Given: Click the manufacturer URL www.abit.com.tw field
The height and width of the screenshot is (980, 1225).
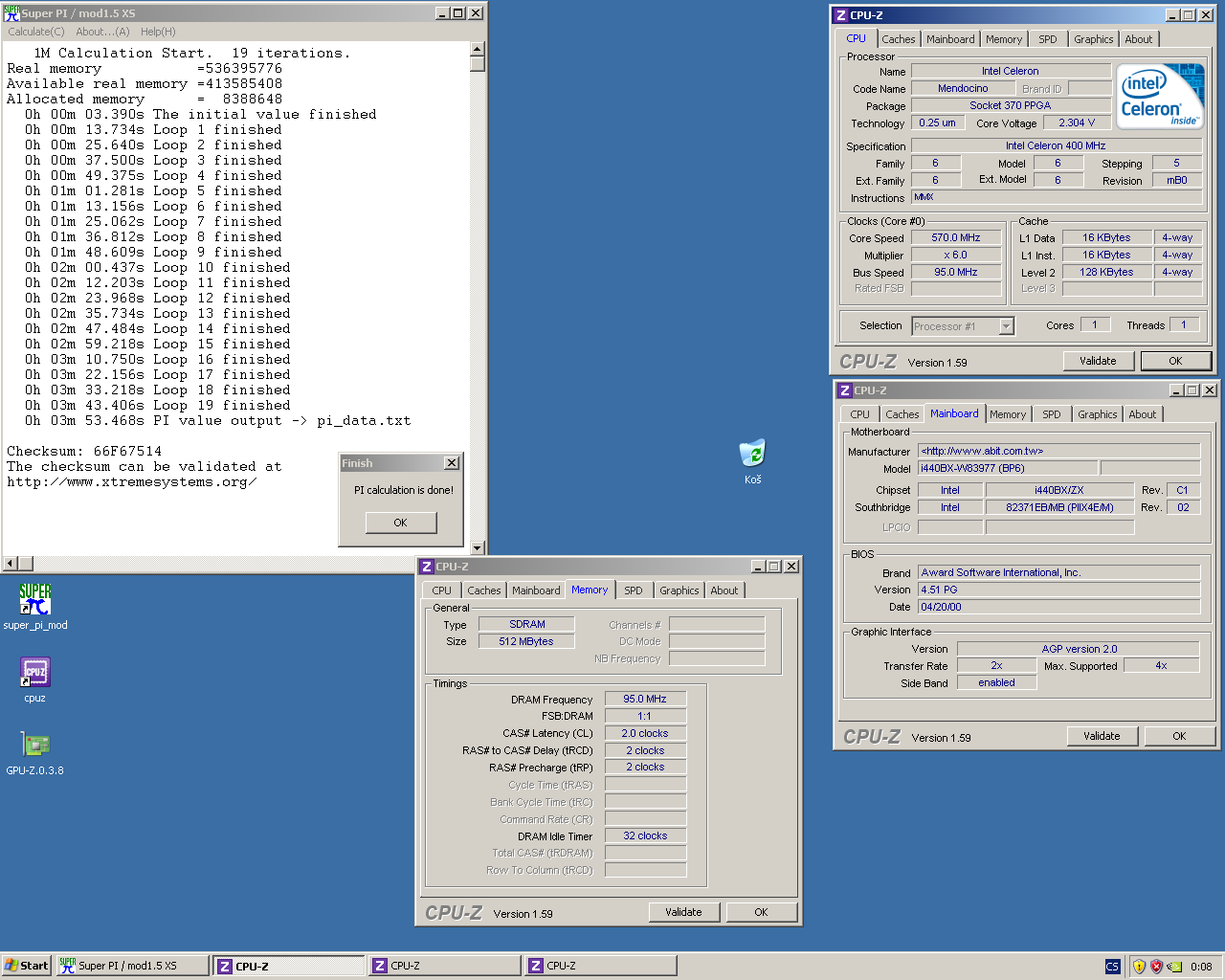Looking at the screenshot, I should click(x=1059, y=451).
